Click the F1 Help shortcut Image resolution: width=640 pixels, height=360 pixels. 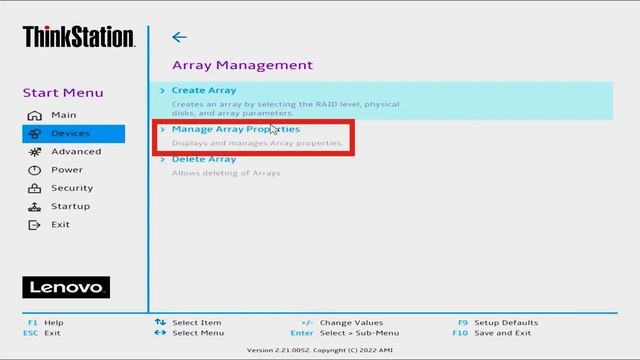point(45,322)
